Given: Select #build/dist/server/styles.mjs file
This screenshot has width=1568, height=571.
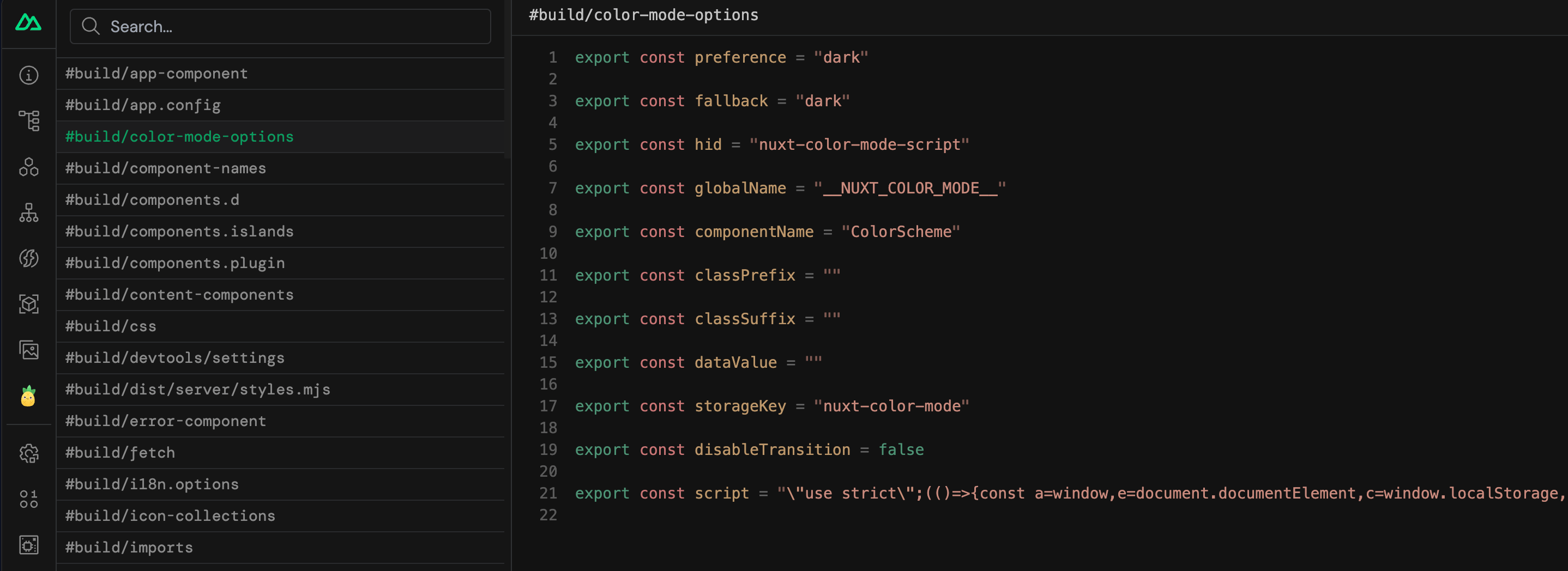Looking at the screenshot, I should (x=280, y=390).
